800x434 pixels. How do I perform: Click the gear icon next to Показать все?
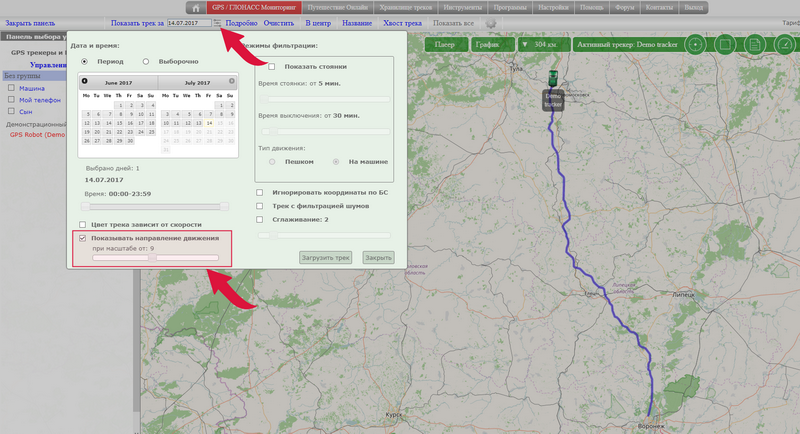490,22
